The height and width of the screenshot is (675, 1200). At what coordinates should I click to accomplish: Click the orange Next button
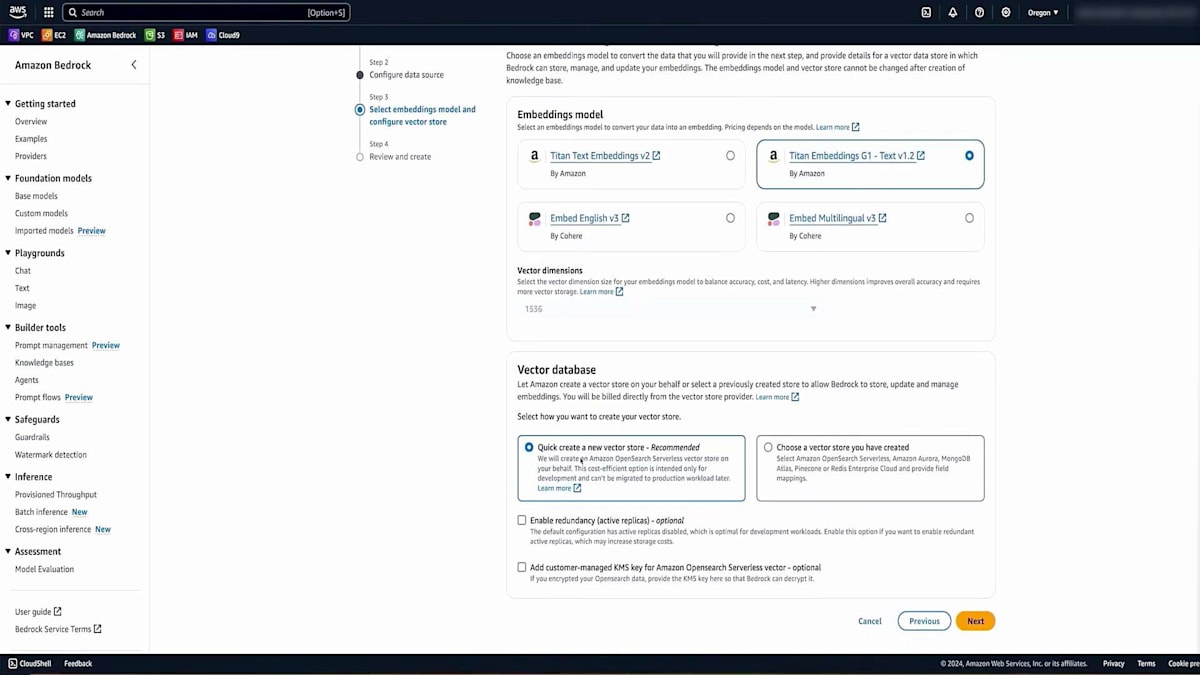point(975,621)
